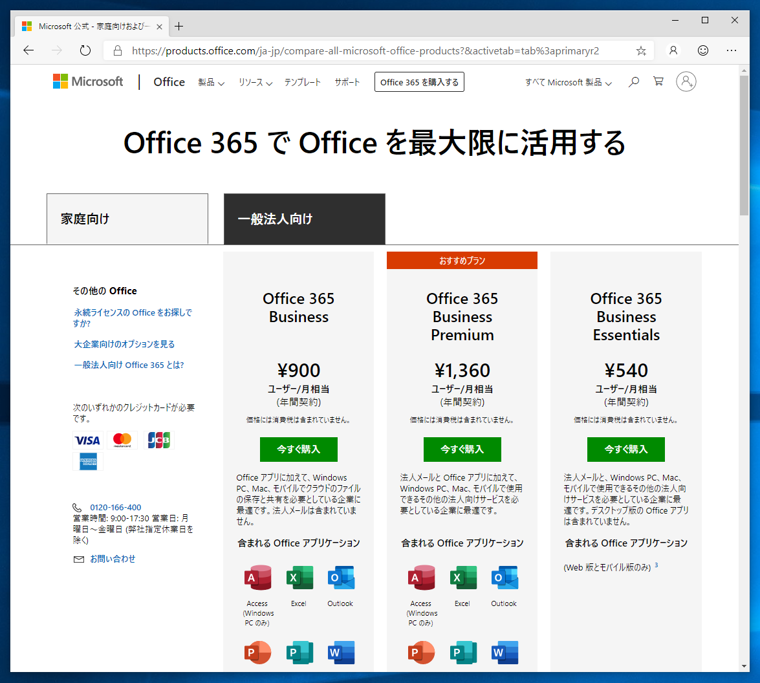Expand the リソース dropdown menu

pyautogui.click(x=255, y=82)
